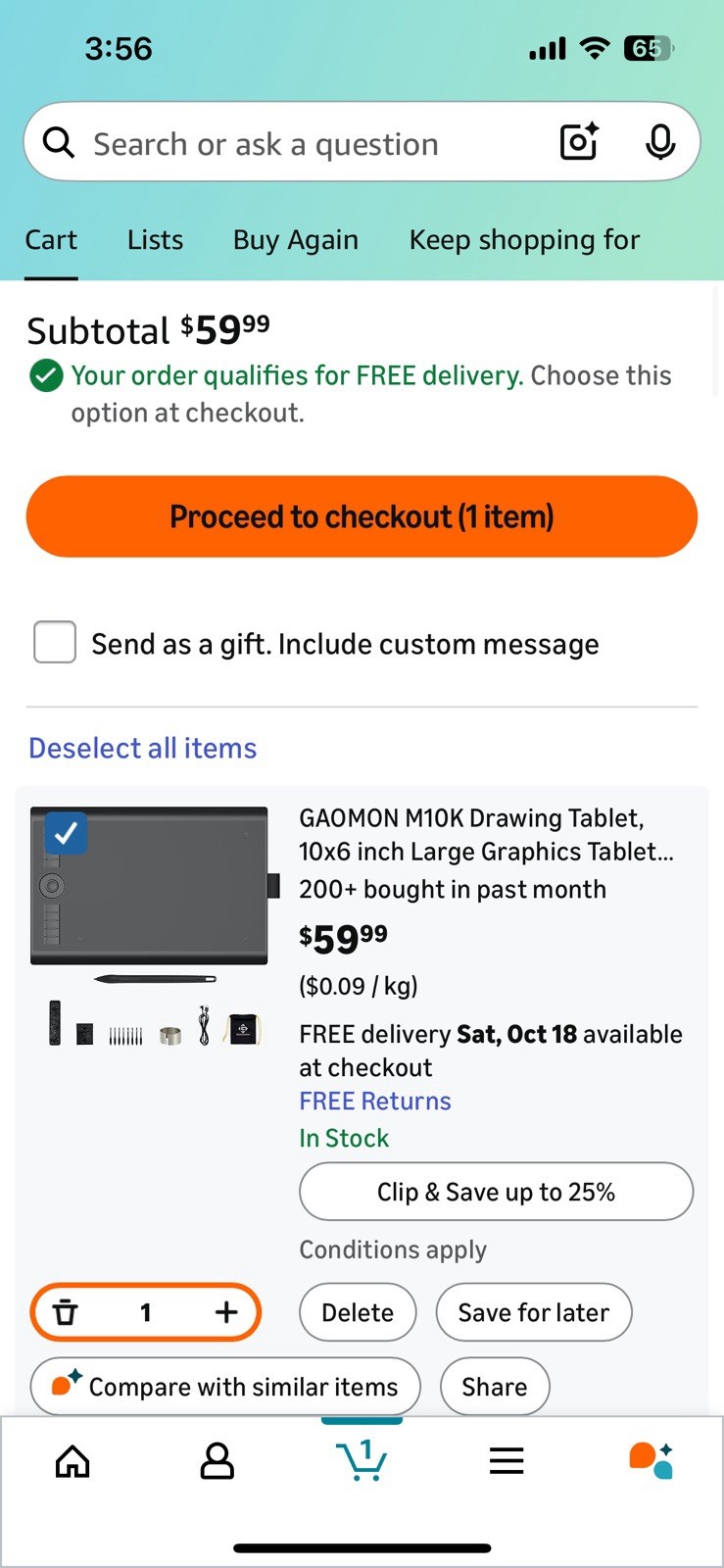The image size is (724, 1568).
Task: Tap the microphone voice search icon
Action: point(660,143)
